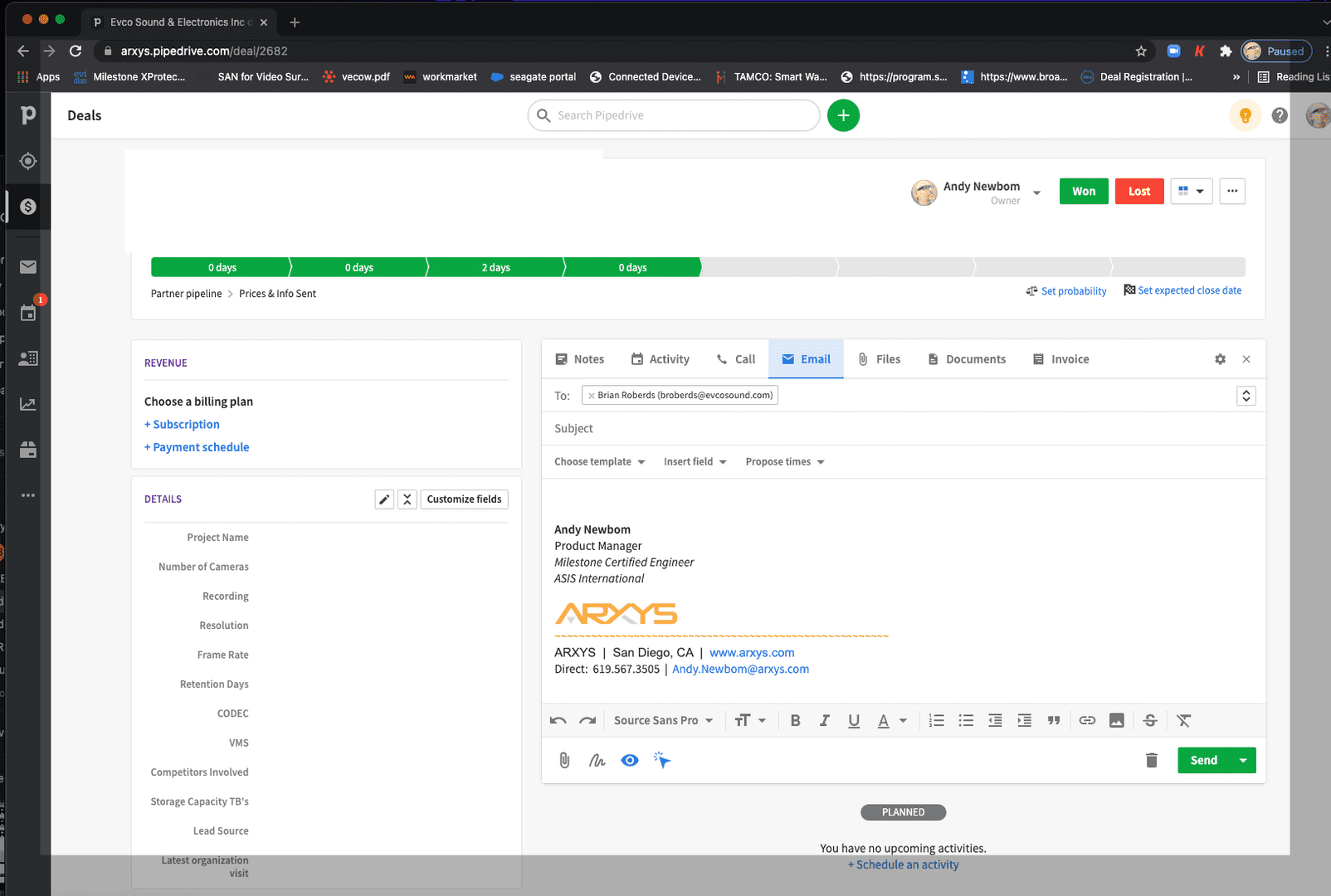Image resolution: width=1331 pixels, height=896 pixels.
Task: Open Leads target icon in sidebar
Action: [28, 161]
